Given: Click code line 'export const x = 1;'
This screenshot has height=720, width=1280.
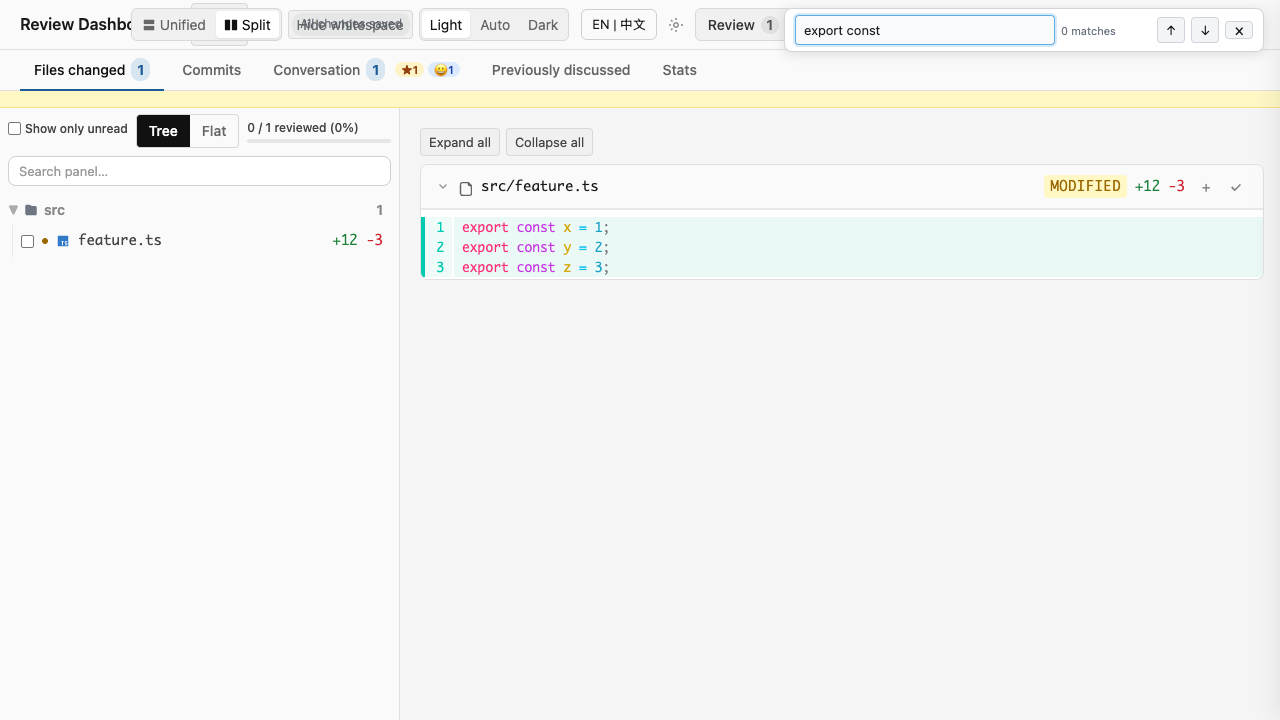Looking at the screenshot, I should point(535,227).
